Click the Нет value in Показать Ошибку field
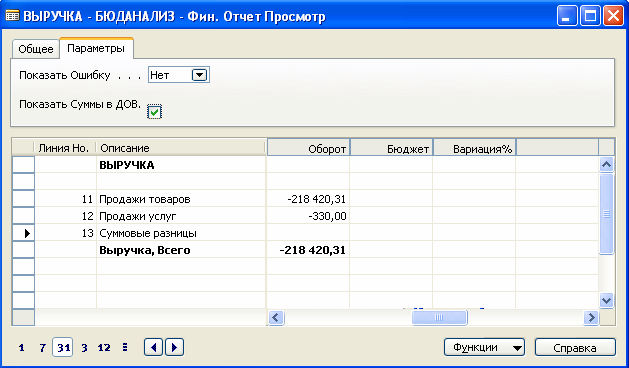 [x=160, y=75]
